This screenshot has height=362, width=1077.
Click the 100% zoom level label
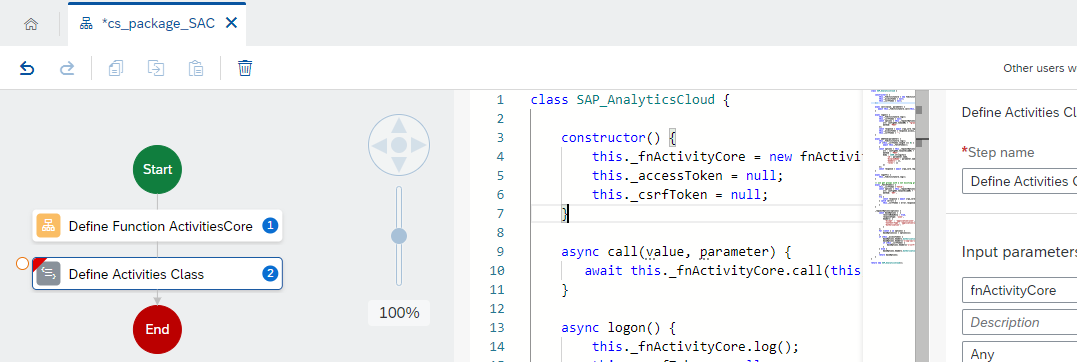click(x=399, y=313)
